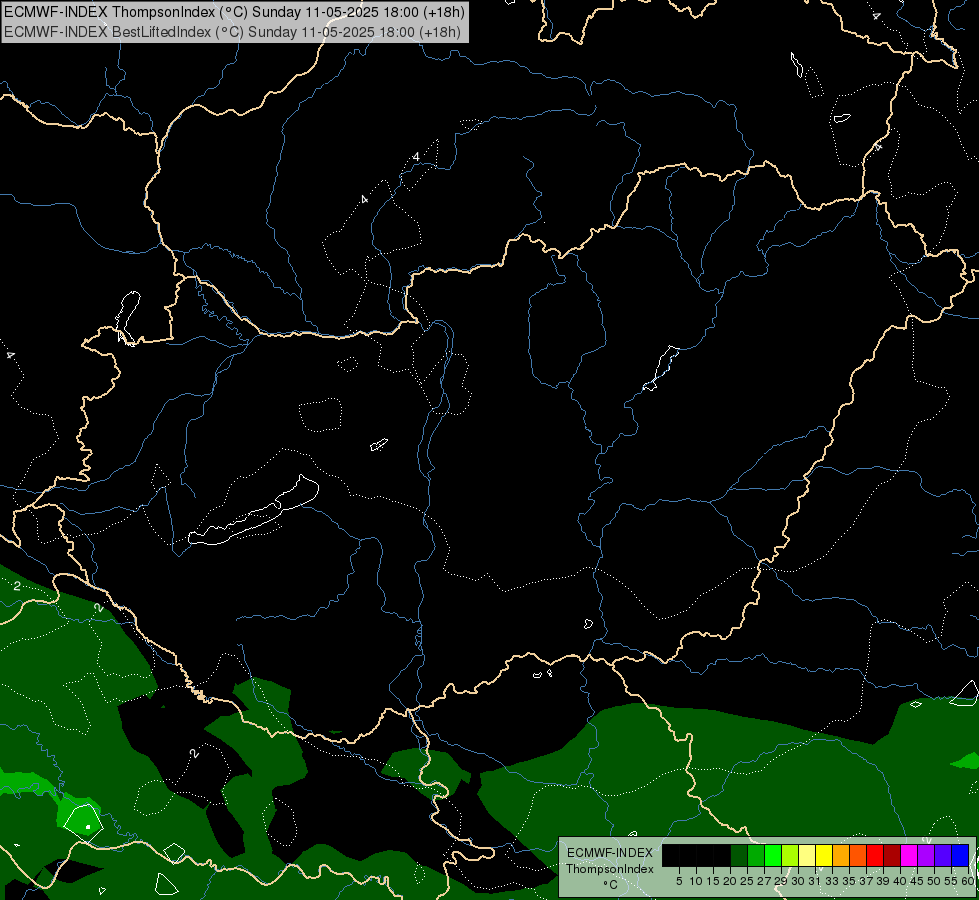Click the legend tick value 5
Viewport: 979px width, 900px height.
click(679, 881)
